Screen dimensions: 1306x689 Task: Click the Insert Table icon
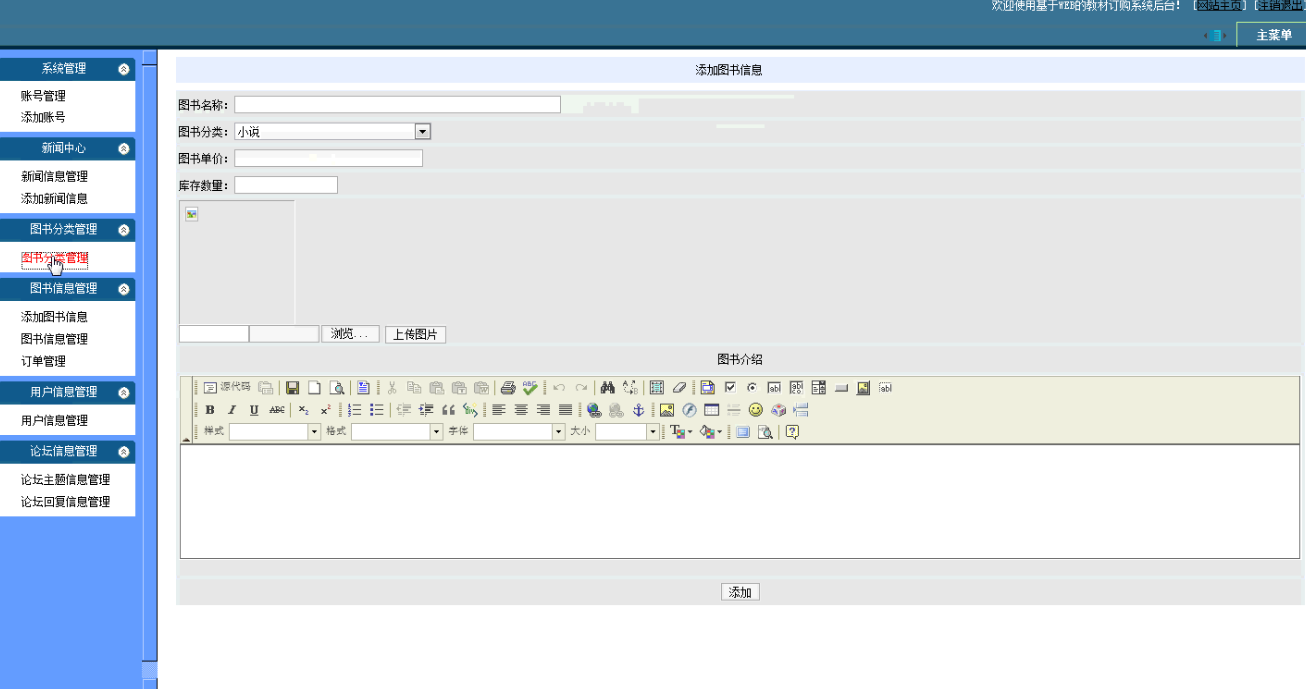pyautogui.click(x=711, y=410)
